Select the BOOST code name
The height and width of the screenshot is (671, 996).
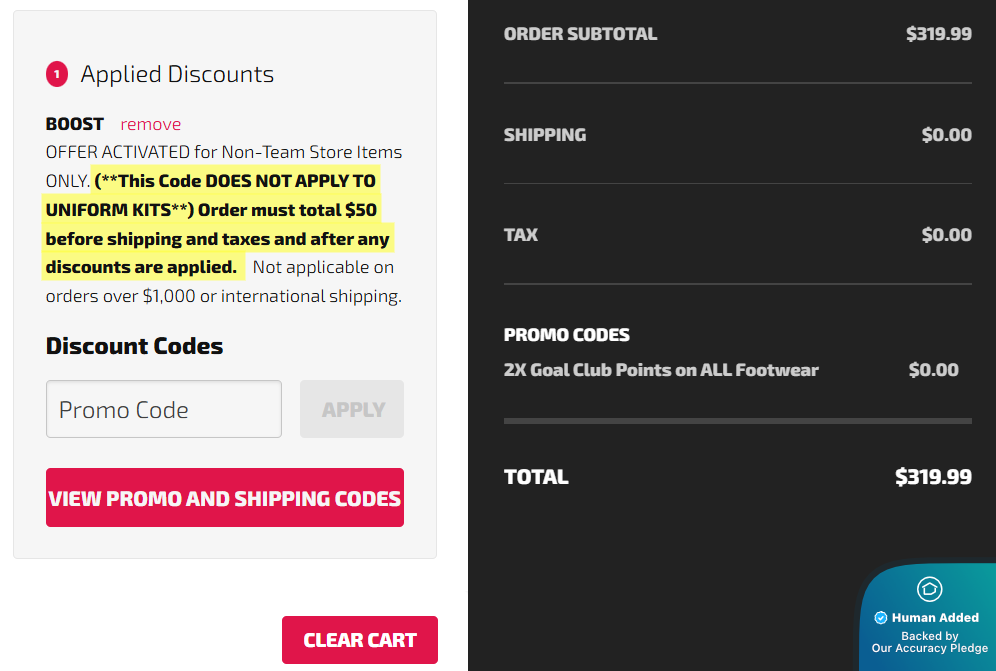pos(75,124)
